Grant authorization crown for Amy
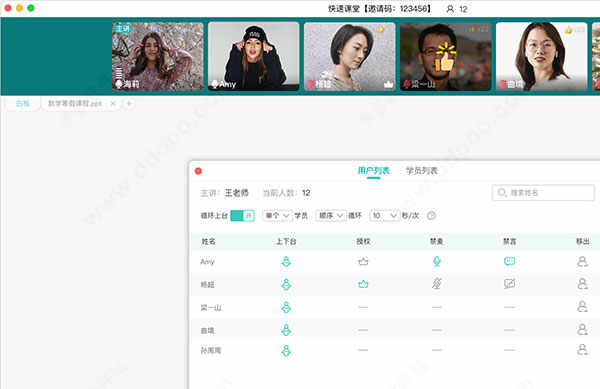Image resolution: width=600 pixels, height=389 pixels. (x=363, y=262)
